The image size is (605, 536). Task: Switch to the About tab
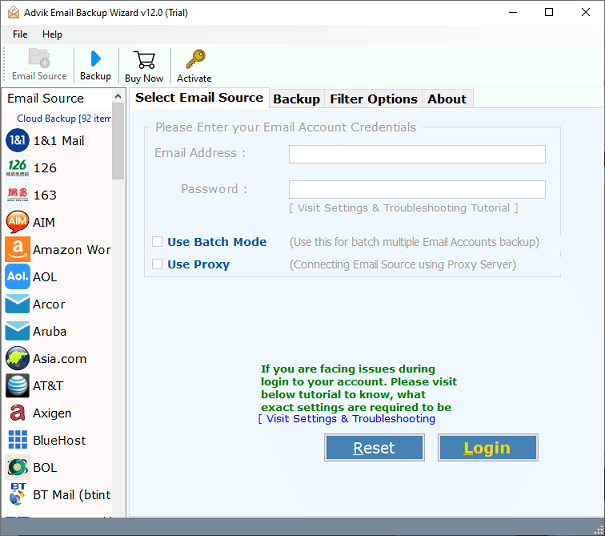(446, 99)
